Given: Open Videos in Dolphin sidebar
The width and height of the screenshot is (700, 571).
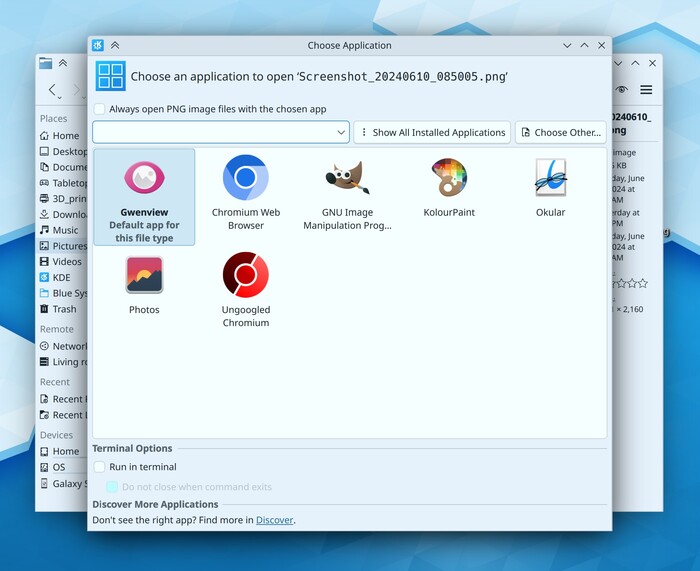Looking at the screenshot, I should (x=63, y=262).
